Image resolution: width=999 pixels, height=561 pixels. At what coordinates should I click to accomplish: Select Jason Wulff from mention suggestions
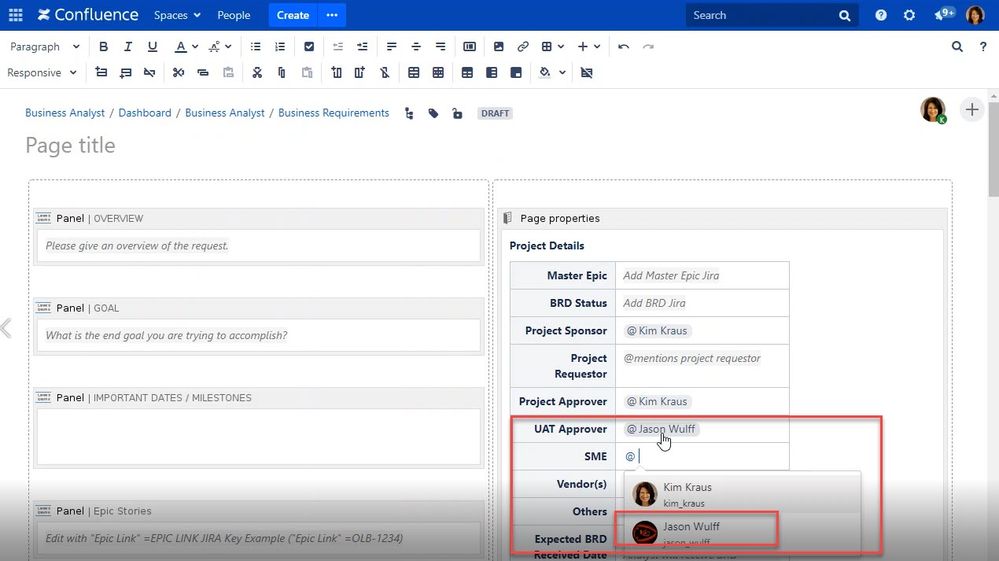(742, 532)
